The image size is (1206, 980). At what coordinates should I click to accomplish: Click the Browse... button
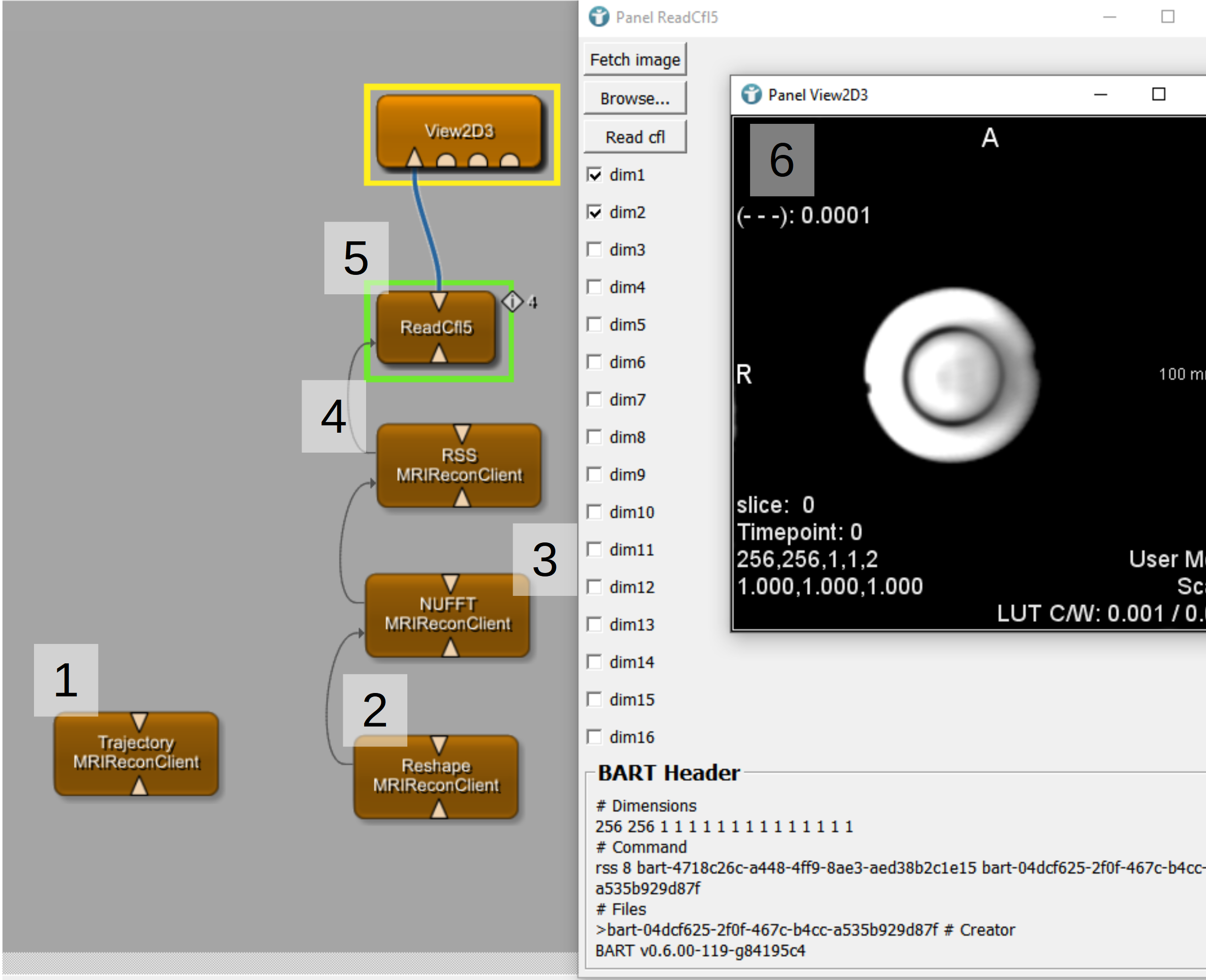pyautogui.click(x=635, y=98)
